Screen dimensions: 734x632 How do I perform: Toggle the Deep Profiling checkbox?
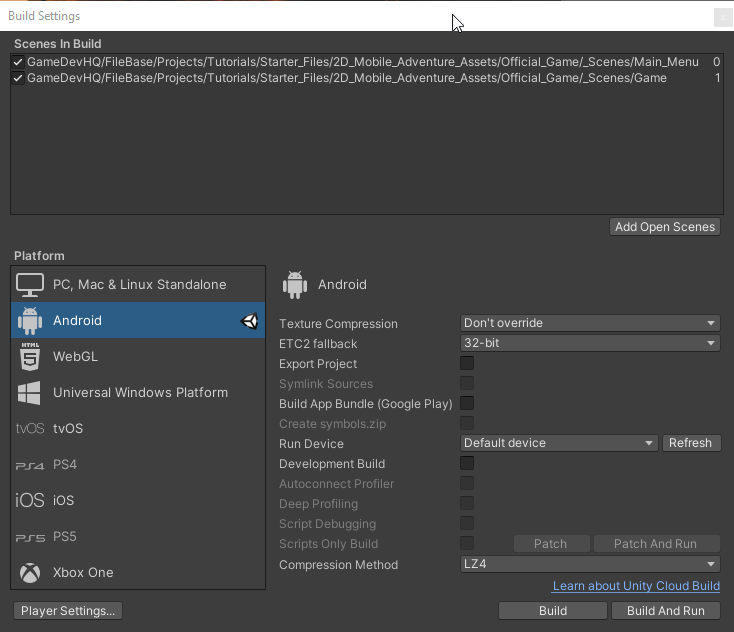point(467,503)
